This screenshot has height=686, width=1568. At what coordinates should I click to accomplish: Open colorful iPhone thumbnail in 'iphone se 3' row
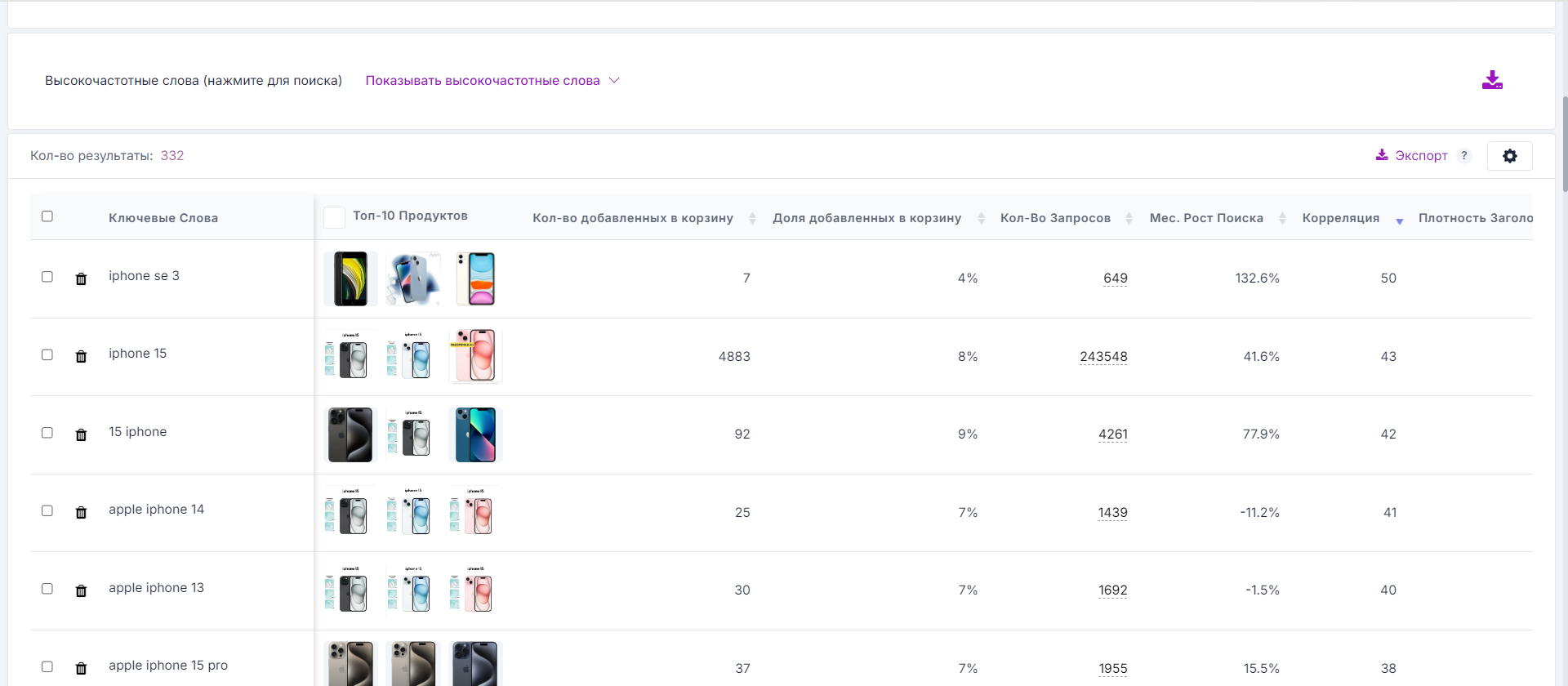475,278
